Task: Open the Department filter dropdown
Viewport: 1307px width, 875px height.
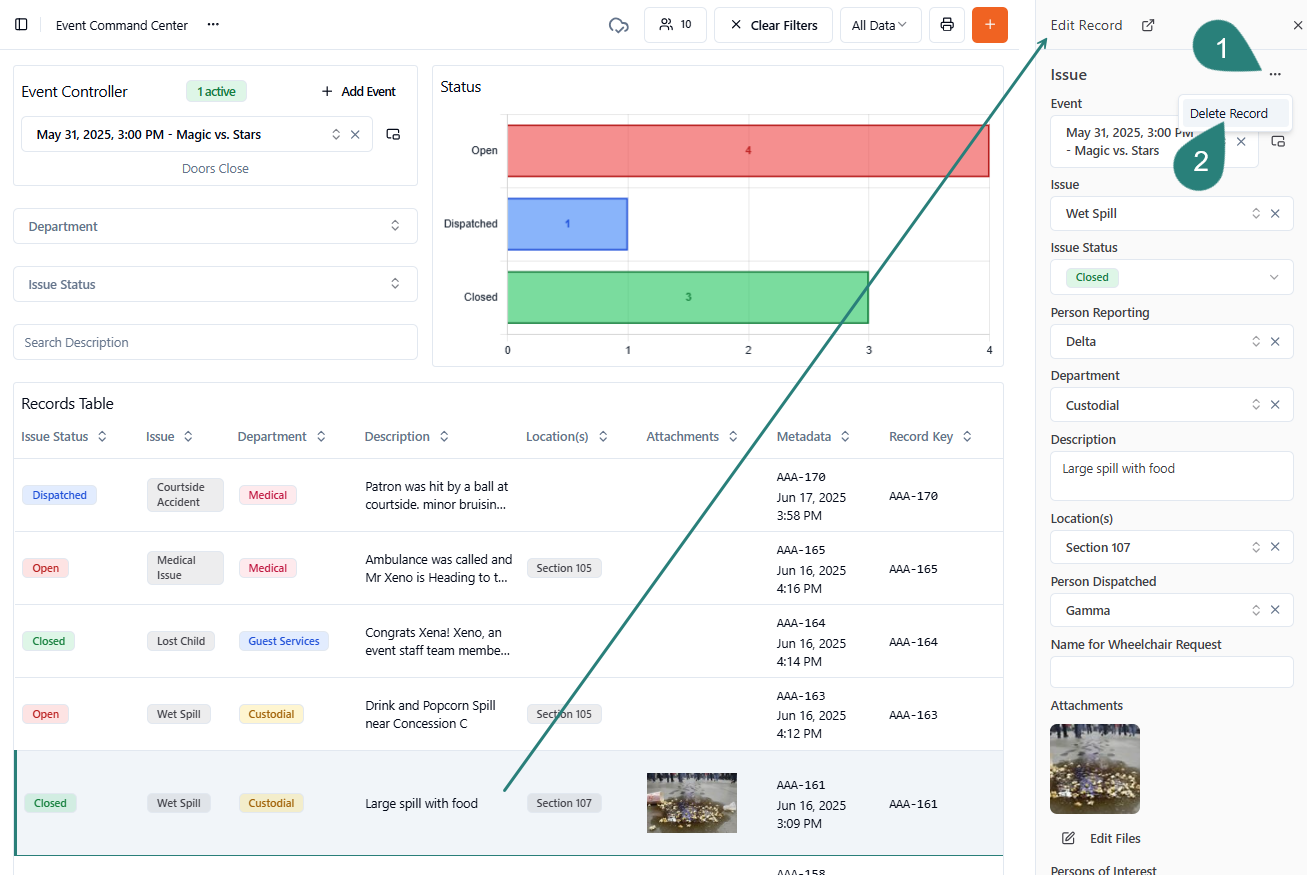Action: click(215, 226)
